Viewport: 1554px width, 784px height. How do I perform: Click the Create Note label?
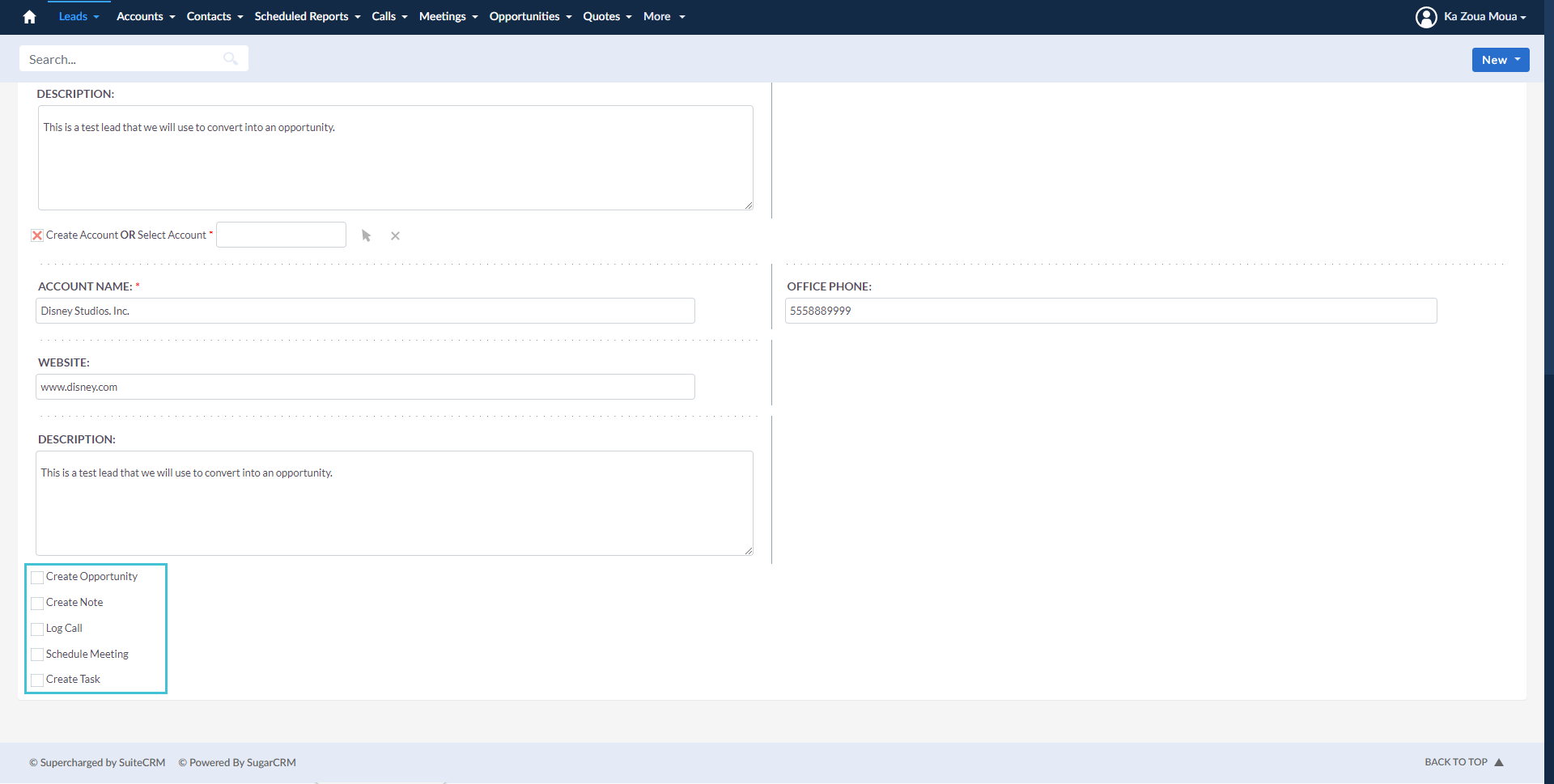tap(74, 602)
